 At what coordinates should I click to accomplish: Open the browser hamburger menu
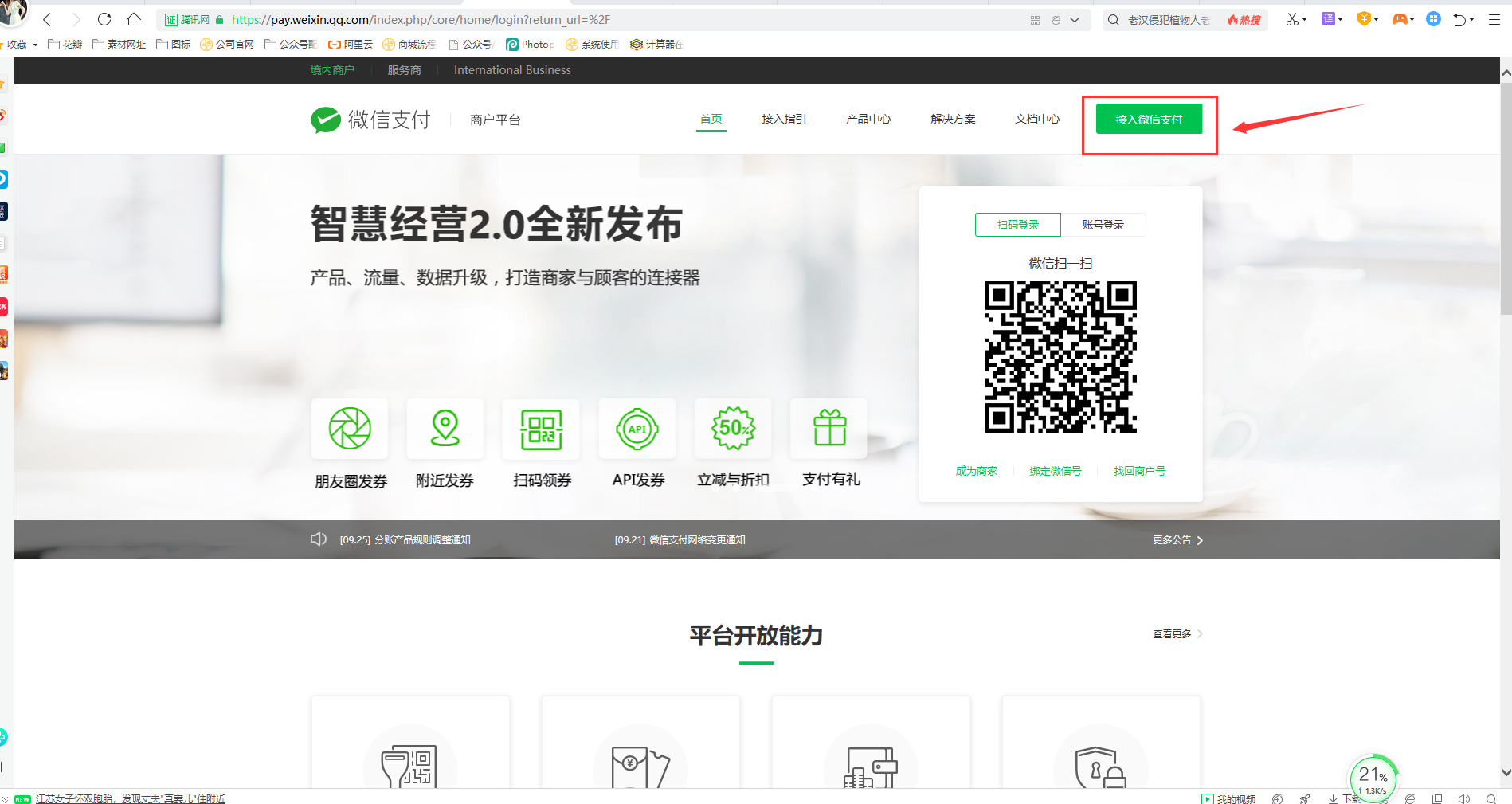point(1494,19)
